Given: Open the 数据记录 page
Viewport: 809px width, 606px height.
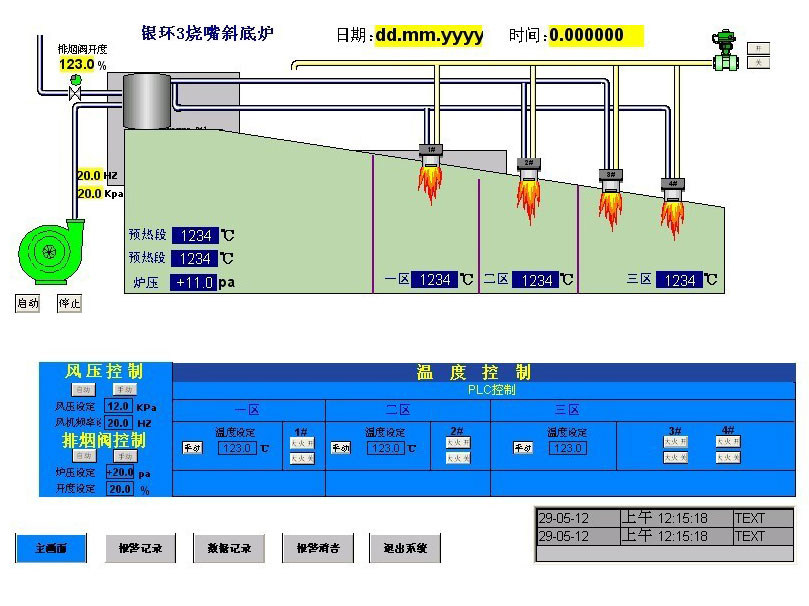Looking at the screenshot, I should pos(229,548).
